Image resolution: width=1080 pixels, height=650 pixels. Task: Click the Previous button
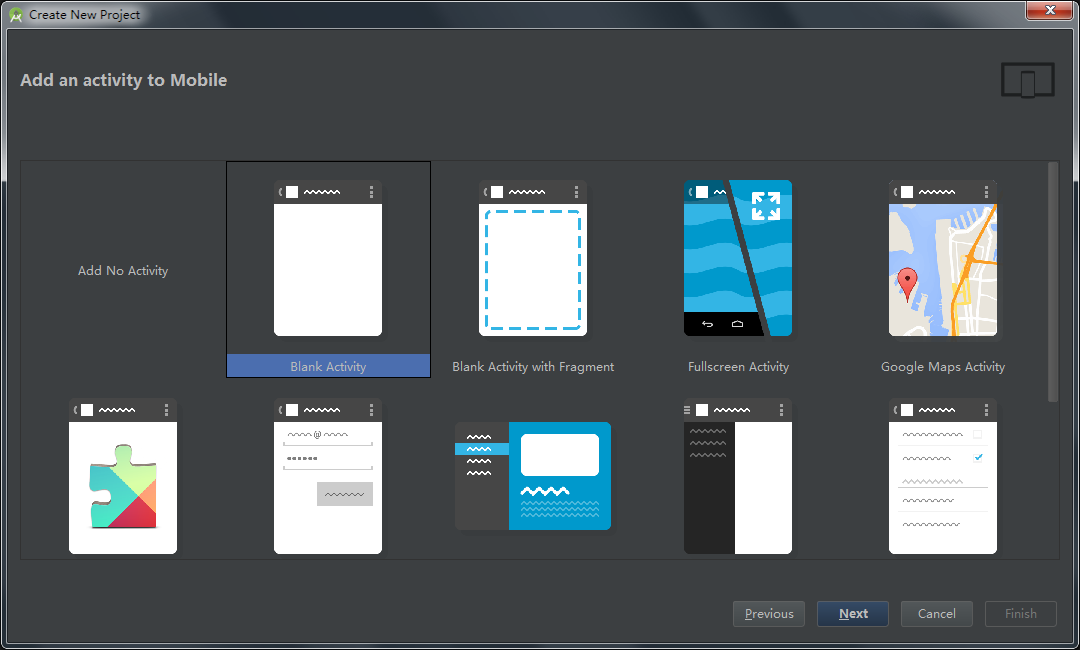(769, 614)
